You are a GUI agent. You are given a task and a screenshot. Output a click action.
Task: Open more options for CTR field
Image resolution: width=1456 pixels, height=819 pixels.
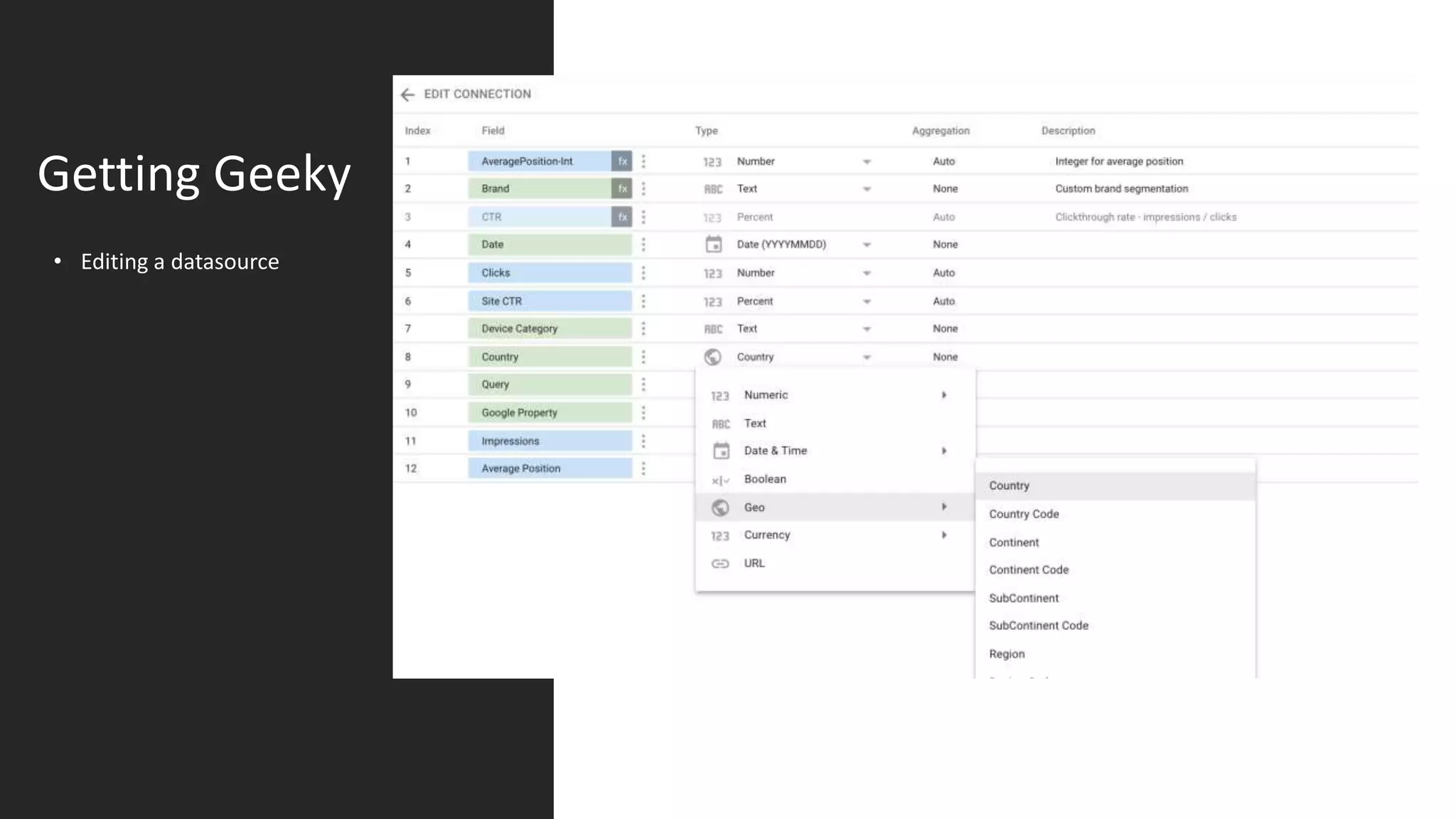click(643, 217)
